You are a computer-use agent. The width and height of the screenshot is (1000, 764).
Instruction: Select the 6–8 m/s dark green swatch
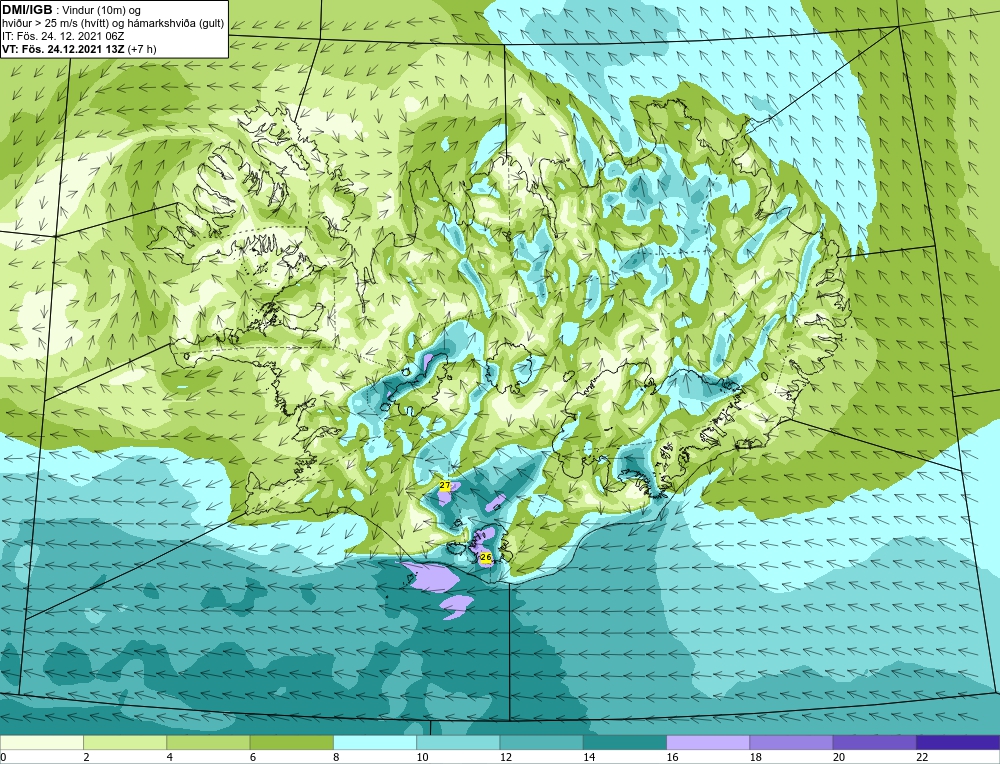pyautogui.click(x=291, y=742)
